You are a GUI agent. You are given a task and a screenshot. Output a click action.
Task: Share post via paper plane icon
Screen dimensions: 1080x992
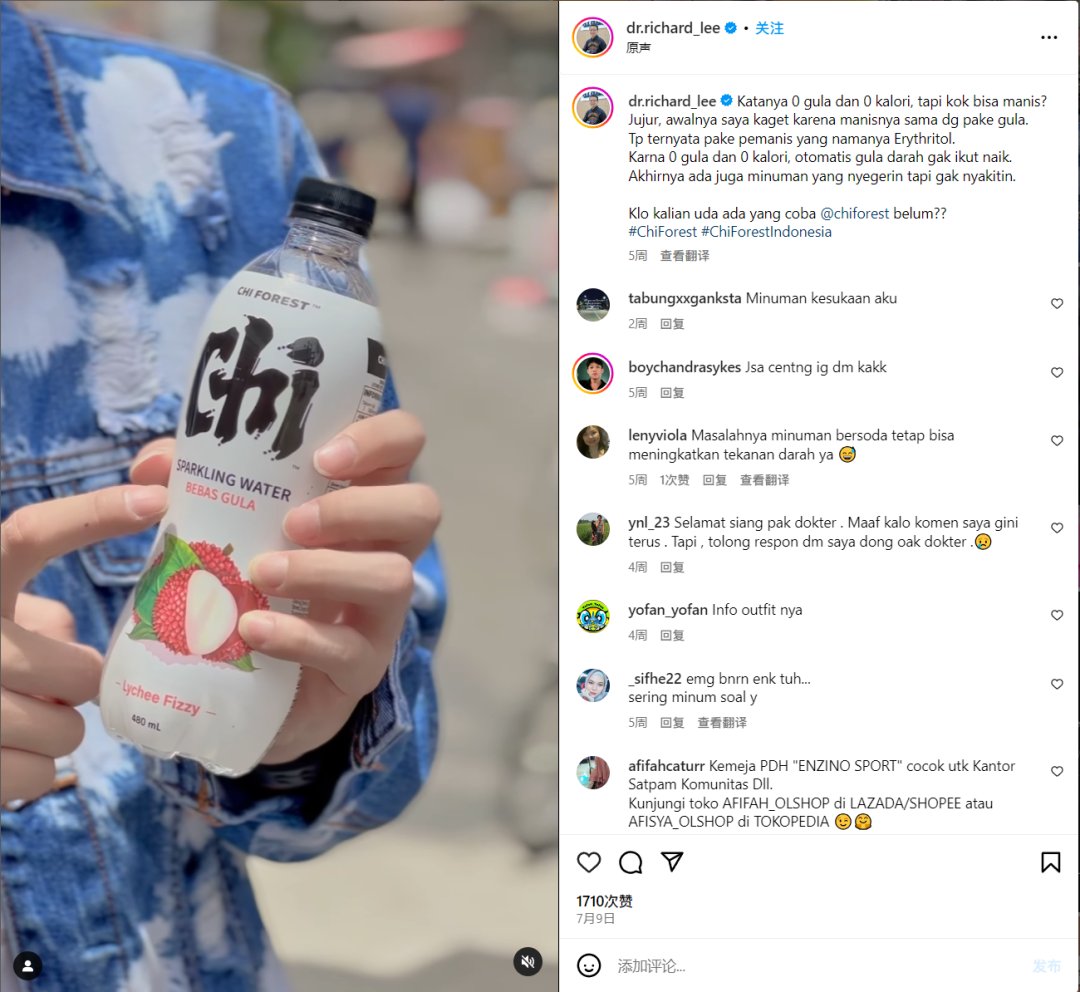672,861
